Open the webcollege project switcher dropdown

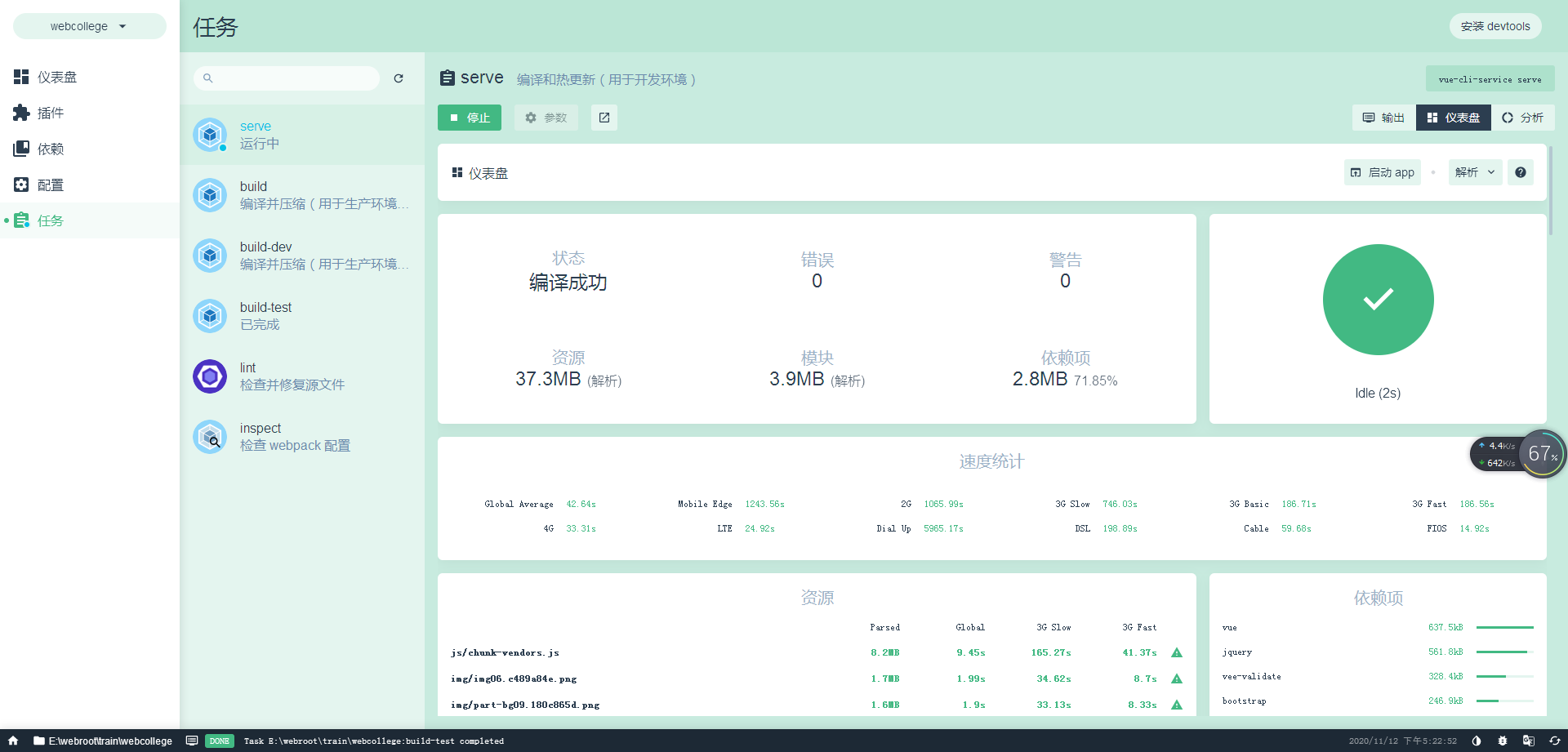(90, 25)
